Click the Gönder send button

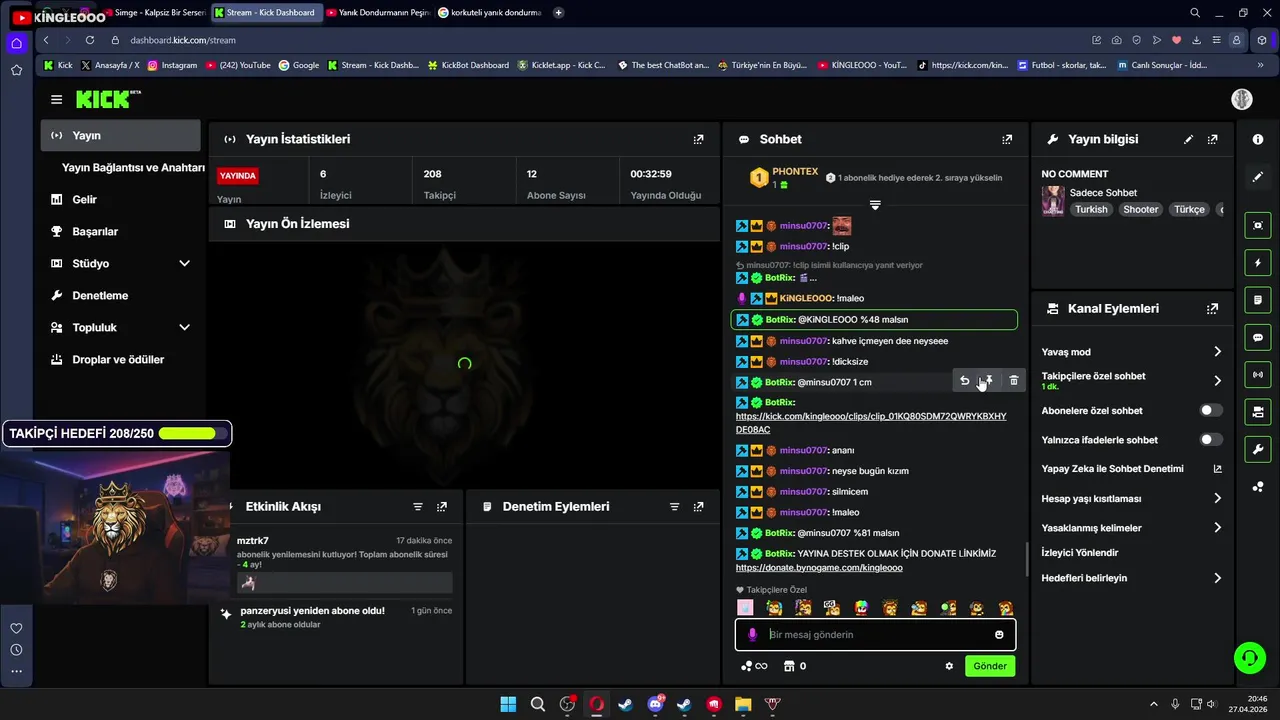[x=990, y=666]
